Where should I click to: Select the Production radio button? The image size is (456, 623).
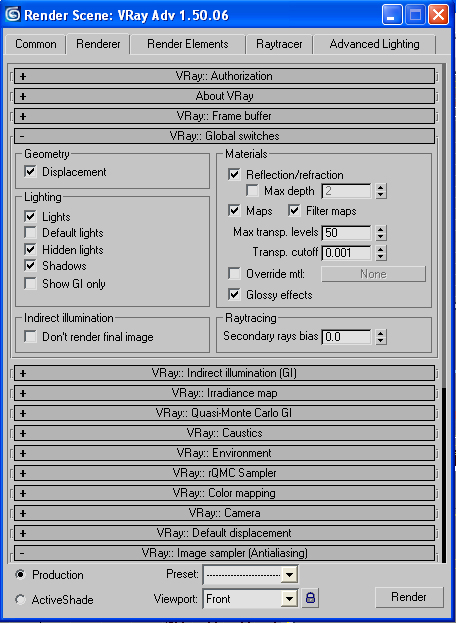click(x=20, y=575)
